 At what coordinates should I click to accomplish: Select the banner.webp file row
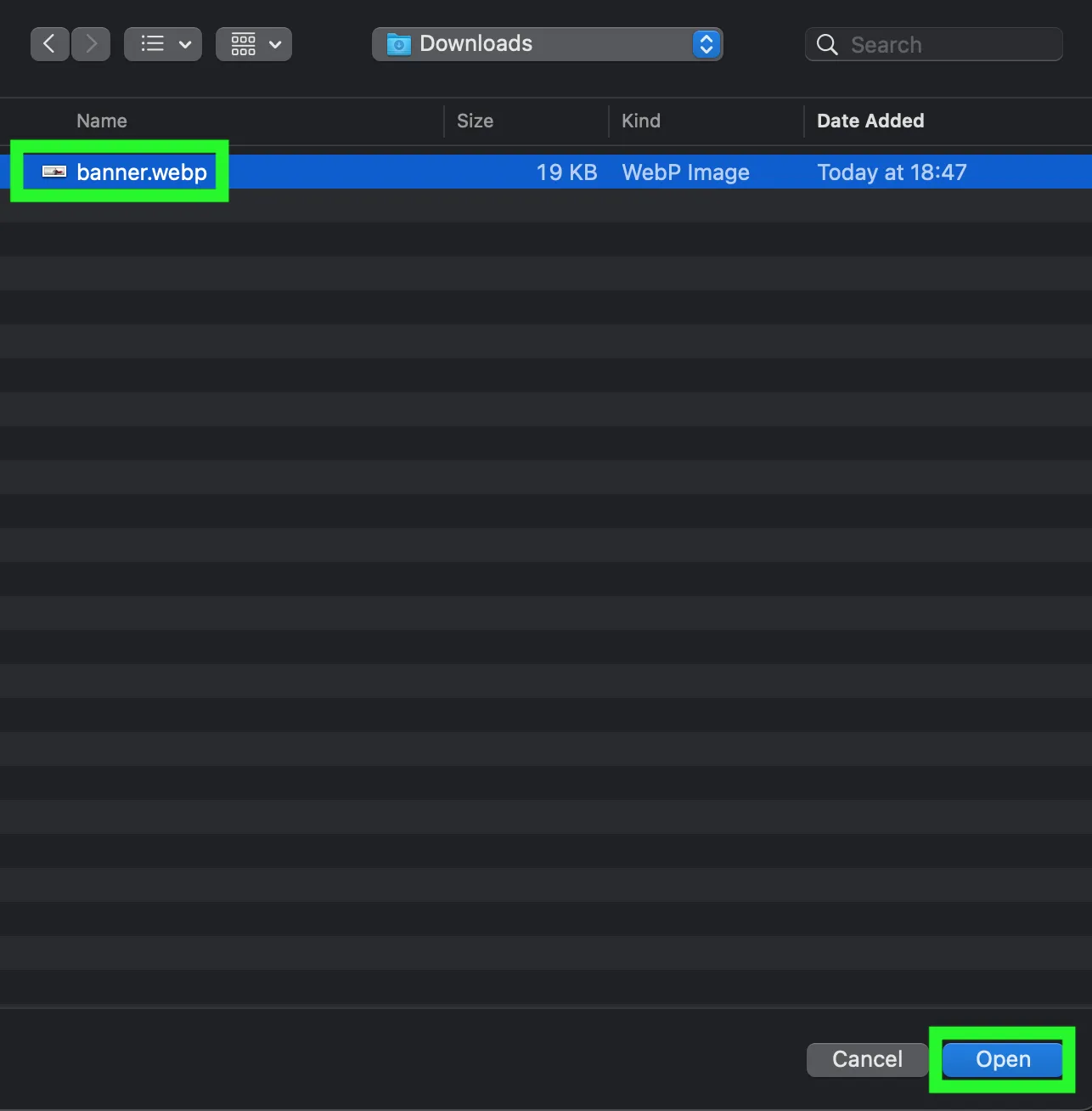[340, 172]
